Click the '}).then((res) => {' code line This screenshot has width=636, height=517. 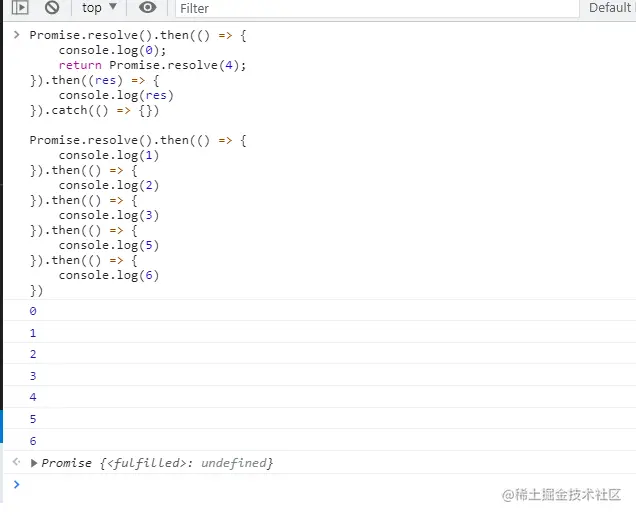[x=95, y=80]
